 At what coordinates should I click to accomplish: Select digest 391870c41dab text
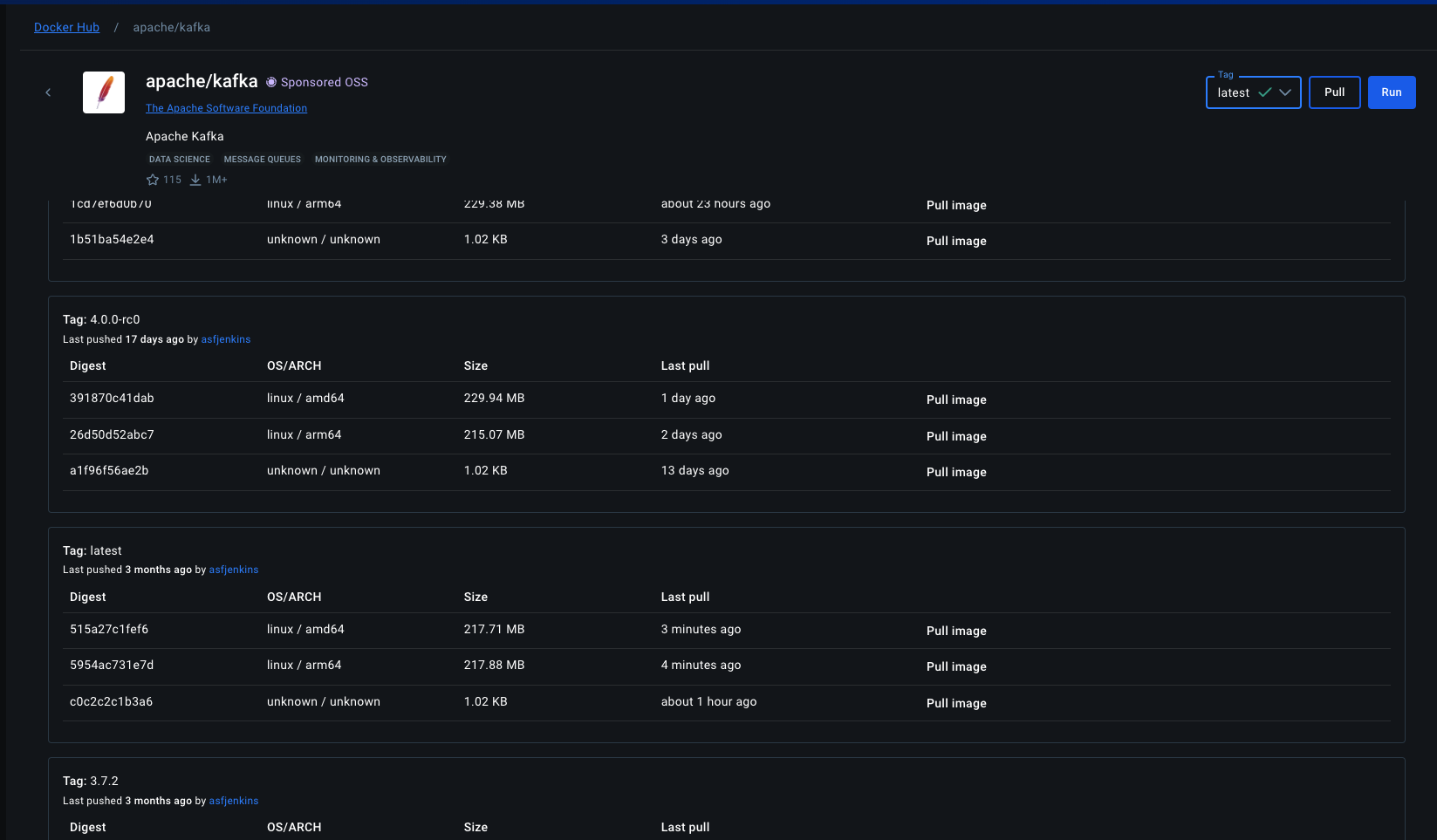pos(112,398)
